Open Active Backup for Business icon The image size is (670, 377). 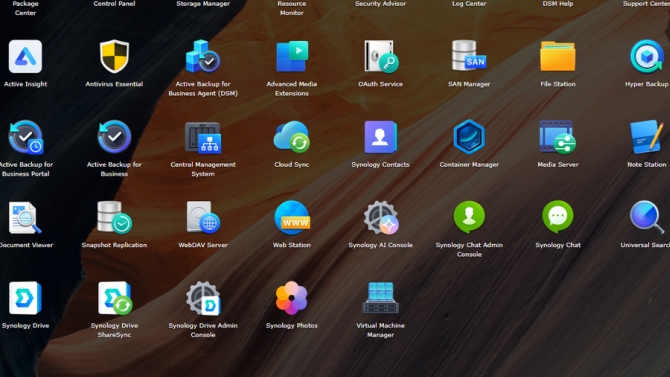114,137
